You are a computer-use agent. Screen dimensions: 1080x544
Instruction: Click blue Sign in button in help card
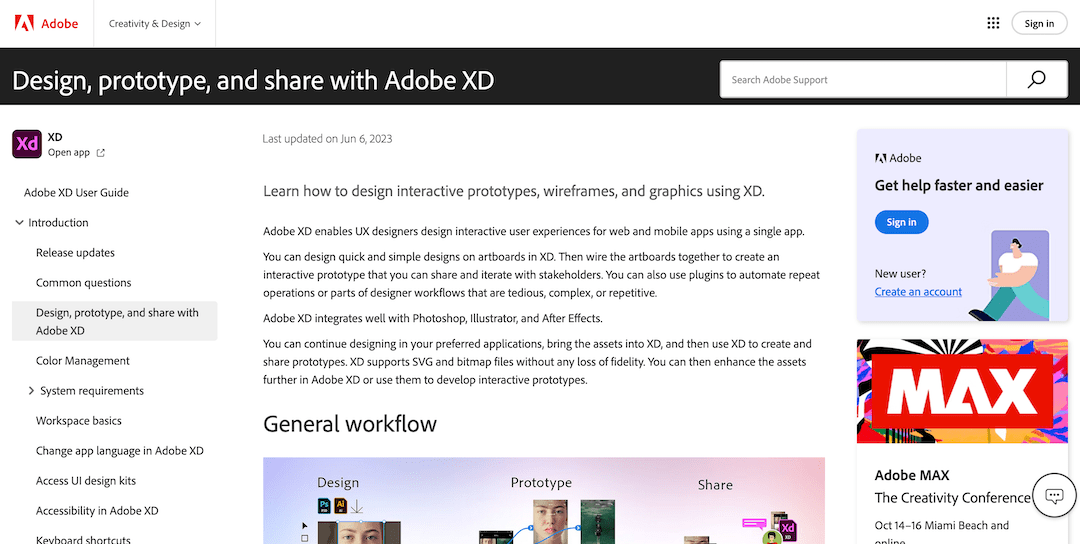(x=901, y=222)
